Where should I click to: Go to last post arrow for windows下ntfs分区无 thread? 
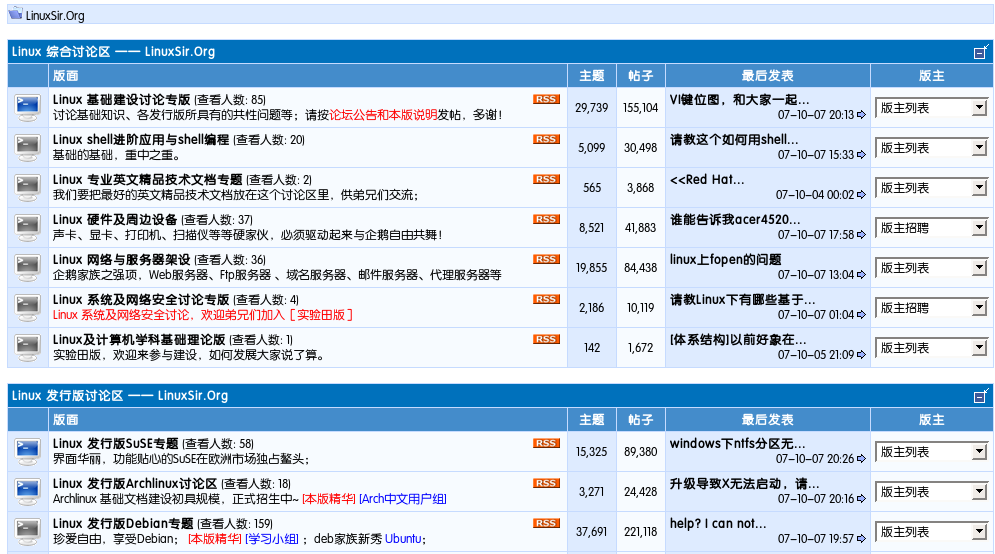(861, 459)
